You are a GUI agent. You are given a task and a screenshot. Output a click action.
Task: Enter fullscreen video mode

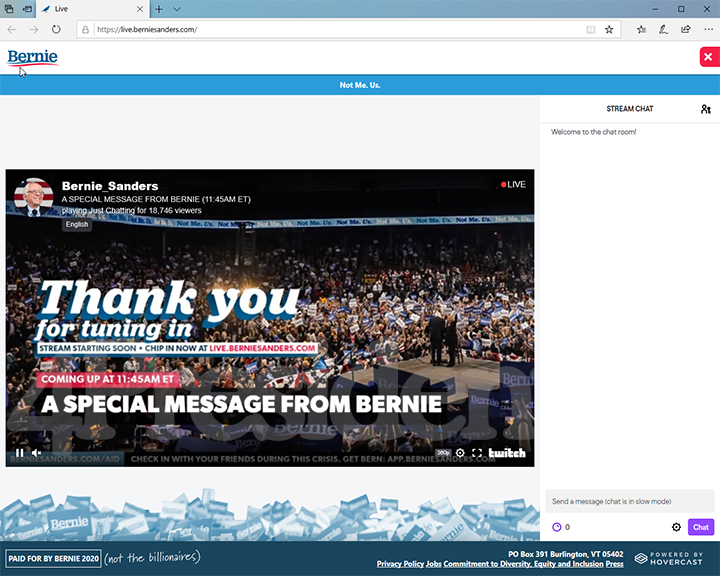click(477, 453)
